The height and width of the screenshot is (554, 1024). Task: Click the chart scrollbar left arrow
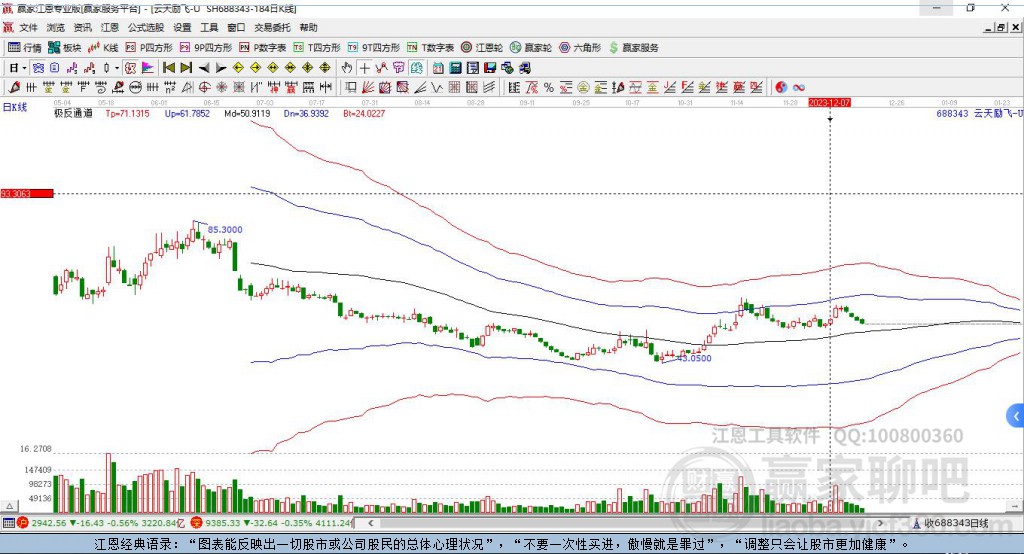coord(370,523)
